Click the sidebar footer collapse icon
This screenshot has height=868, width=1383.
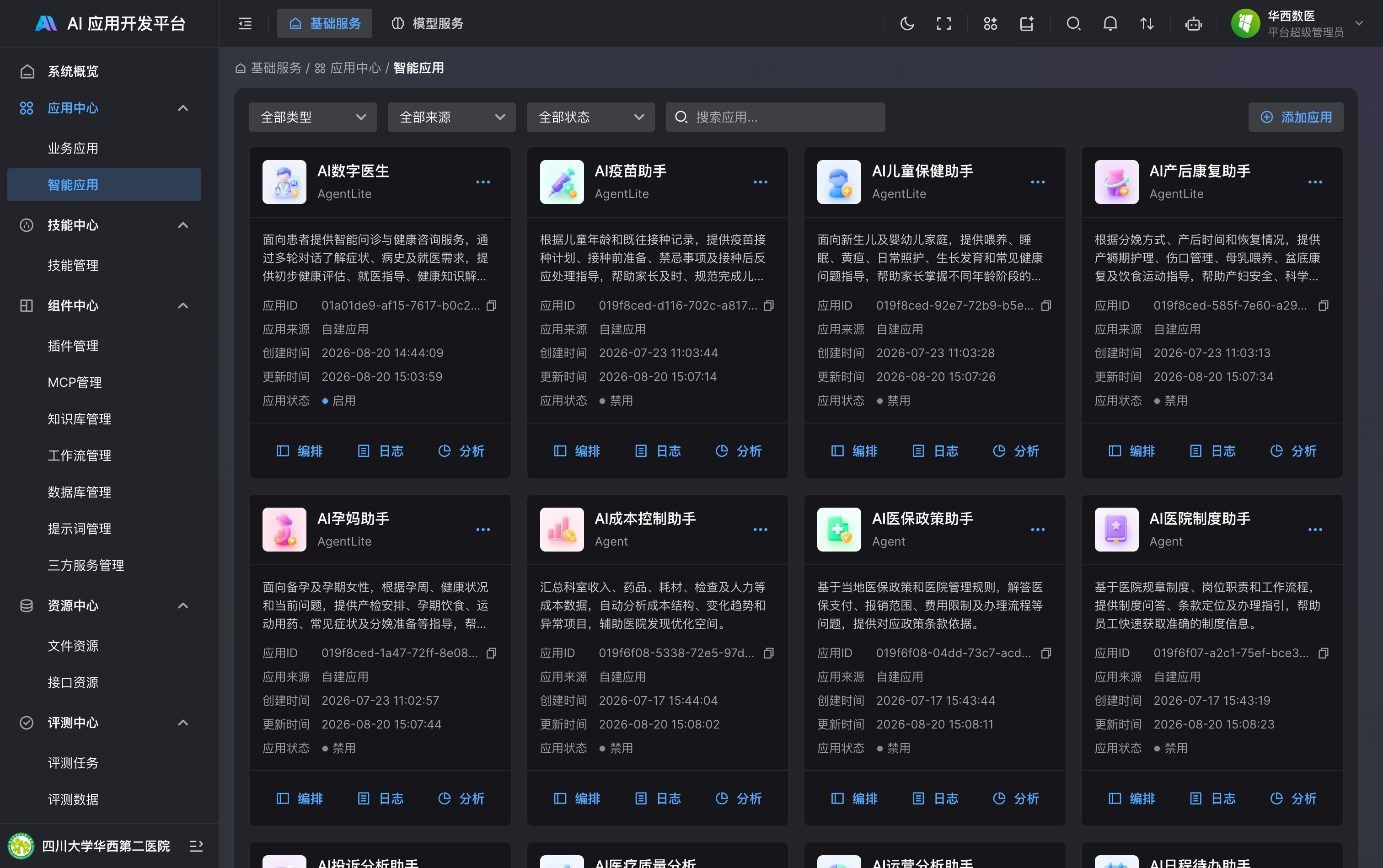(196, 846)
